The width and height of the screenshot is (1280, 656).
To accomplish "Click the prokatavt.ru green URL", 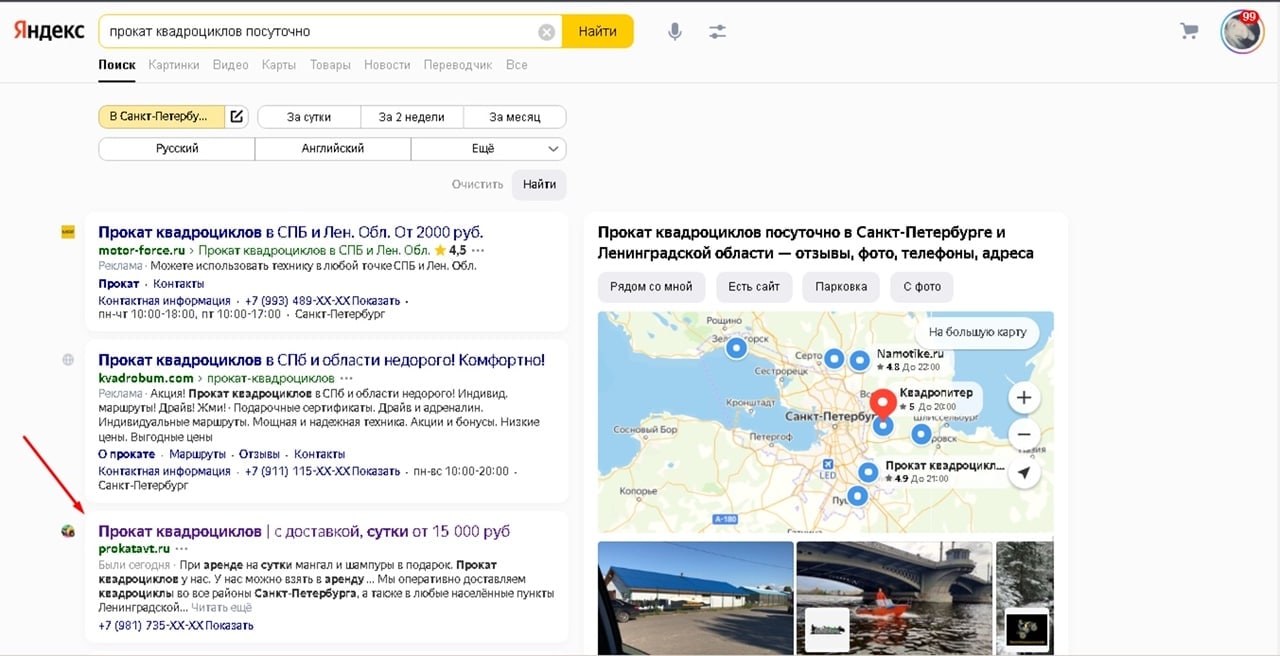I will coord(134,549).
